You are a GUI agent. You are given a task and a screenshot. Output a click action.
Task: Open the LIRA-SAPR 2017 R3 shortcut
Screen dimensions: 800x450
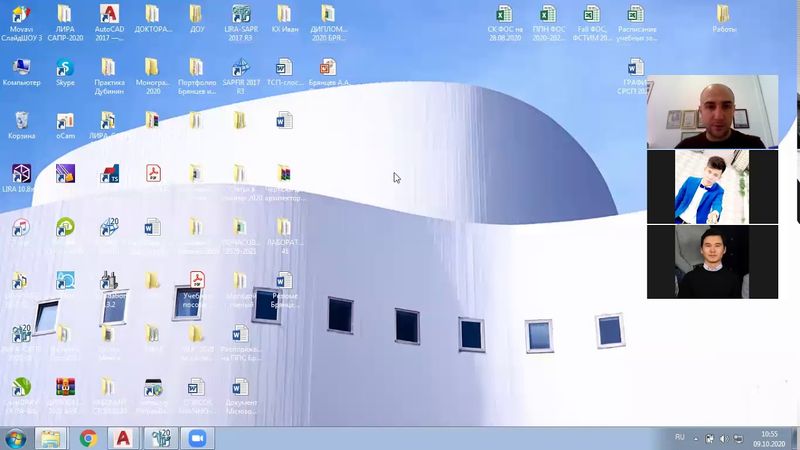click(x=240, y=15)
